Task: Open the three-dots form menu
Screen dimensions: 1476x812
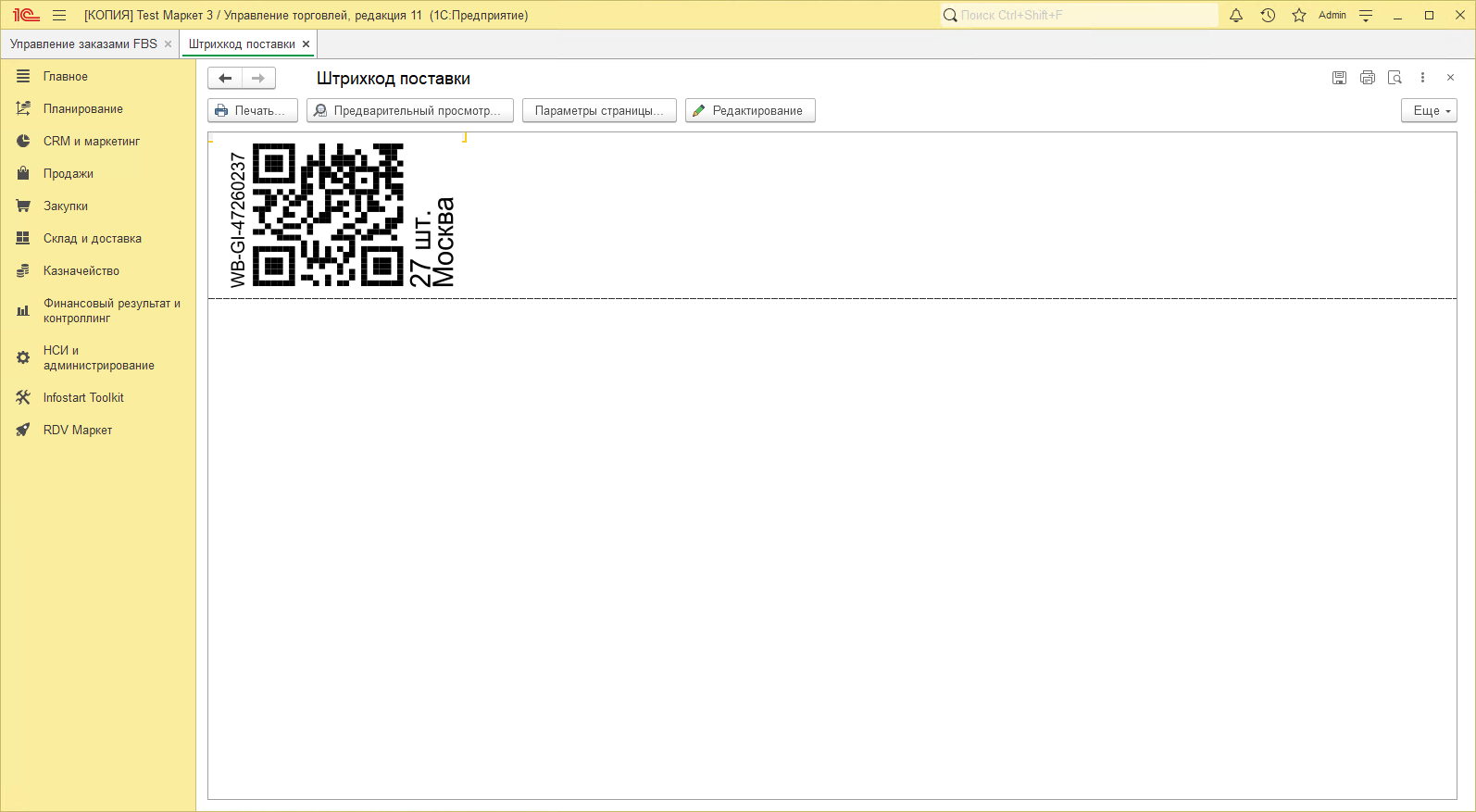Action: (1423, 78)
